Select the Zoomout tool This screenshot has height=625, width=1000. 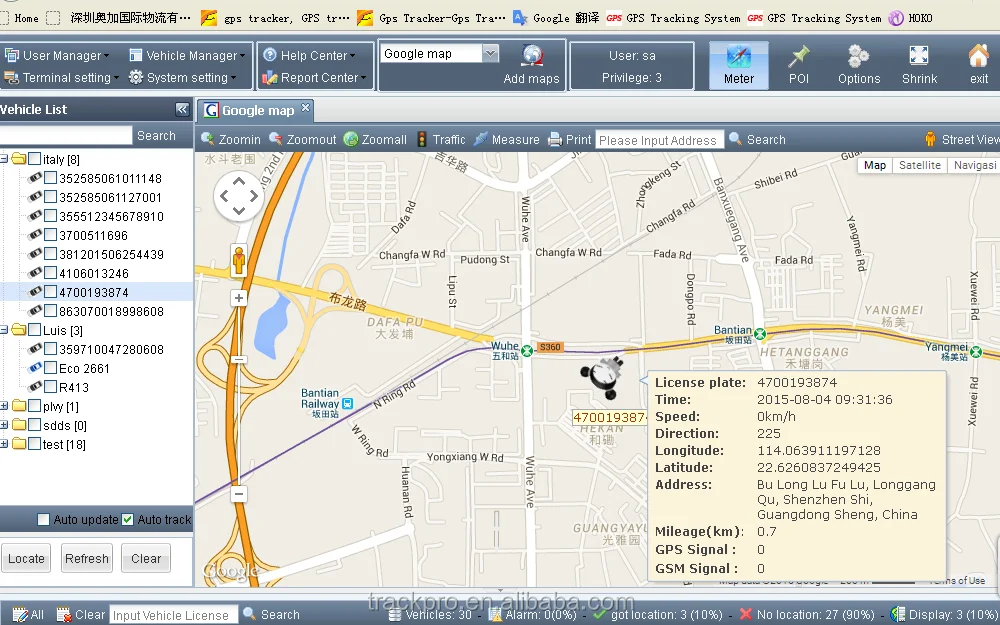click(305, 139)
